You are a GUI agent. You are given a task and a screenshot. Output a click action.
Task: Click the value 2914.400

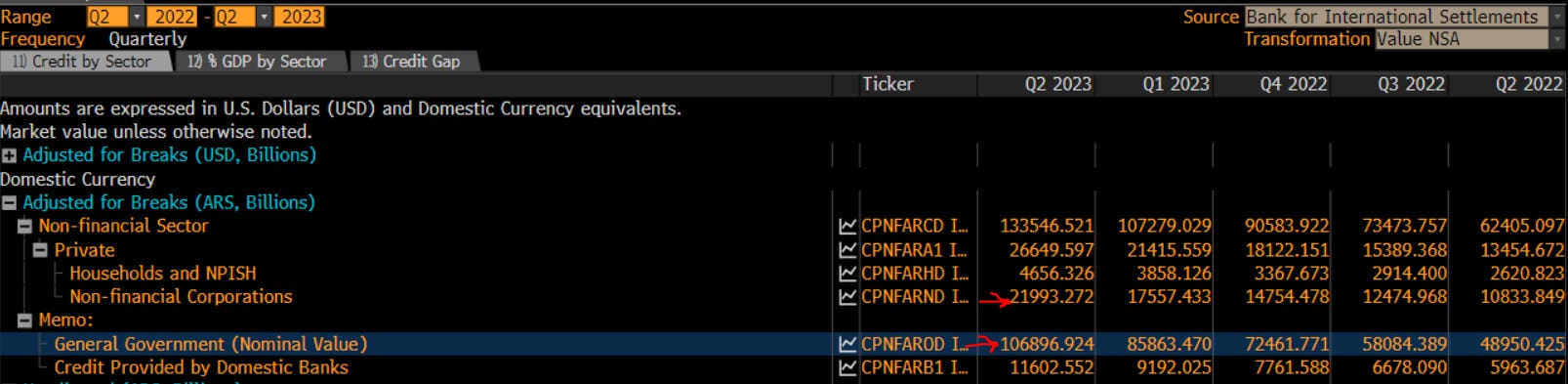pos(1409,274)
